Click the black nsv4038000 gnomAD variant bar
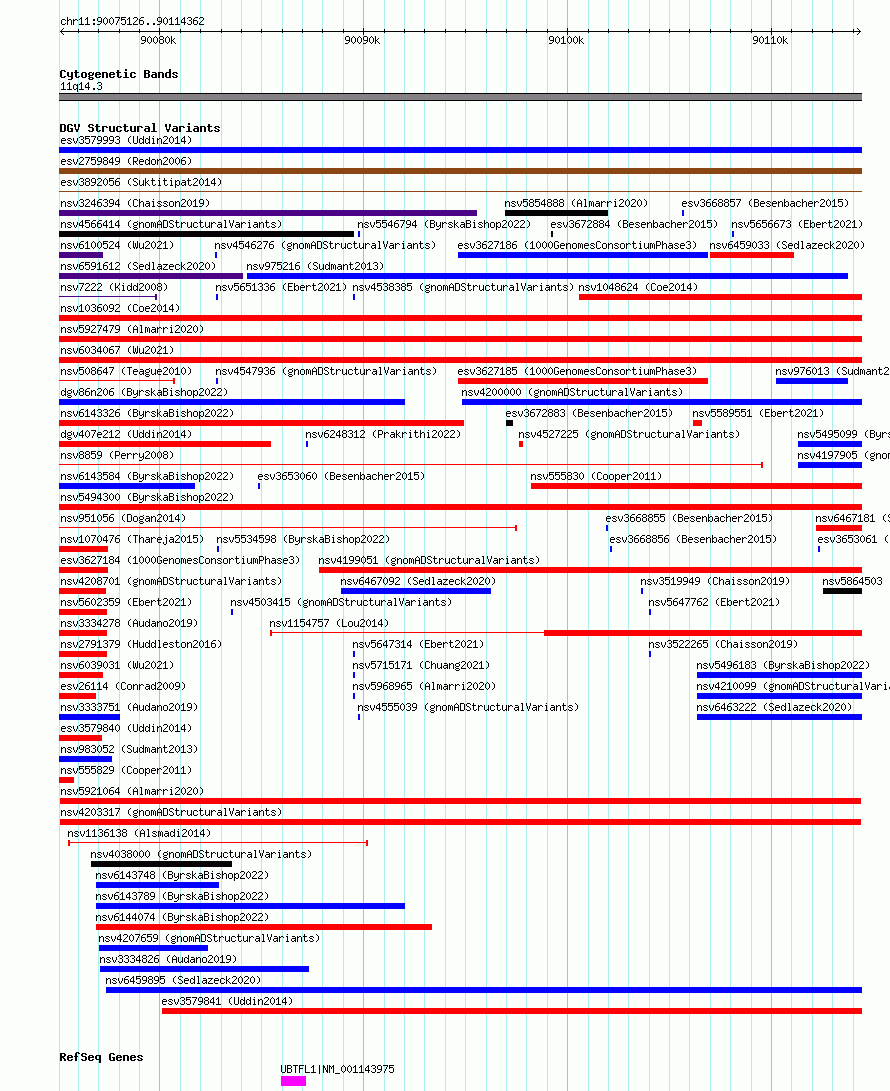The height and width of the screenshot is (1091, 890). click(x=161, y=864)
